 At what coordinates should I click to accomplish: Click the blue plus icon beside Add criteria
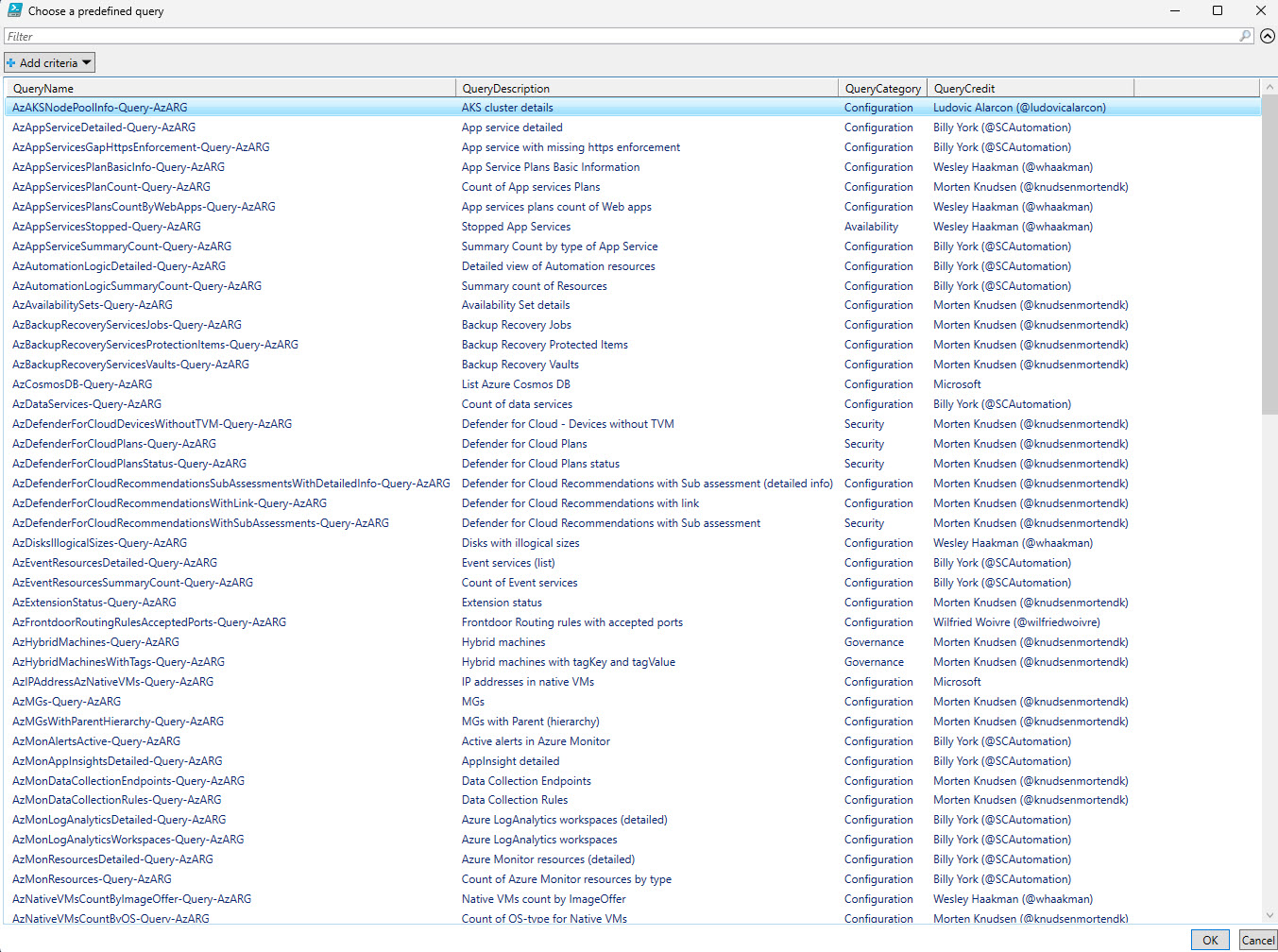point(11,63)
